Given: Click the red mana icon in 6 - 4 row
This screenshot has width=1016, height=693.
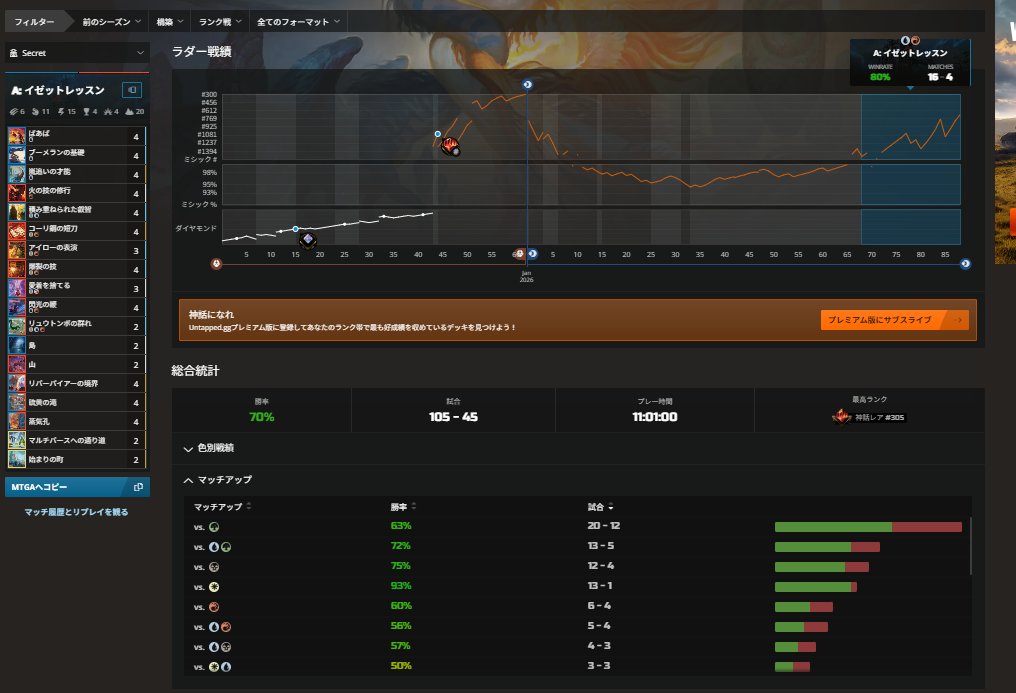Looking at the screenshot, I should click(x=214, y=607).
